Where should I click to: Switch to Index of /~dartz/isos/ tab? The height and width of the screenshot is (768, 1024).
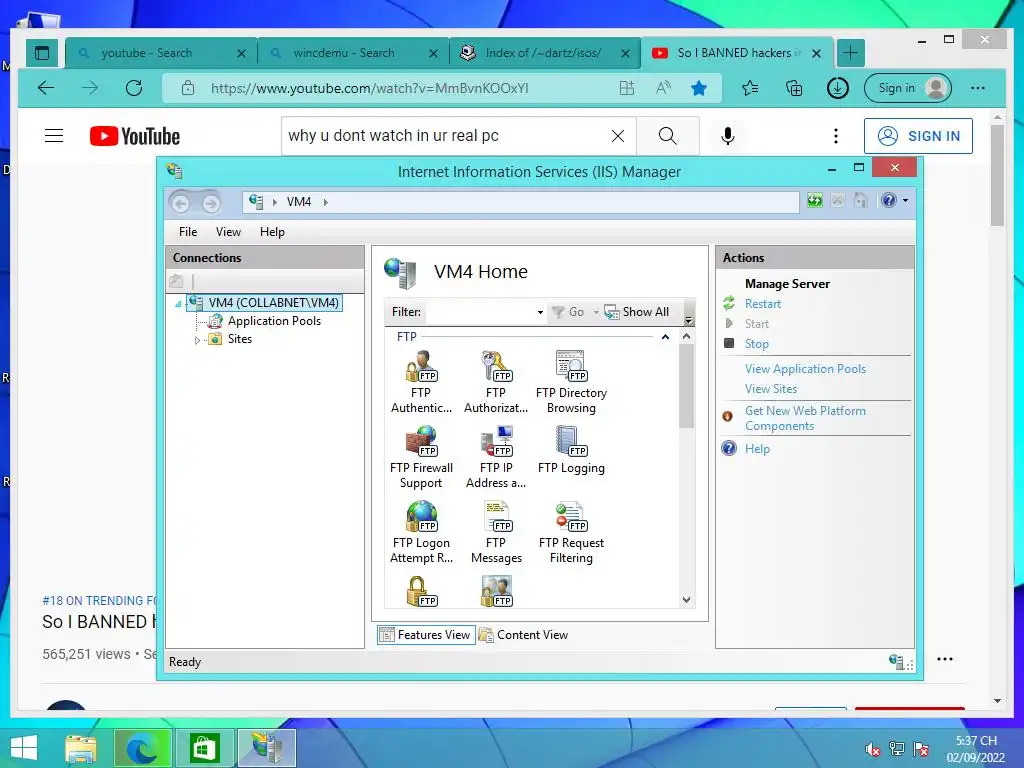click(x=545, y=53)
